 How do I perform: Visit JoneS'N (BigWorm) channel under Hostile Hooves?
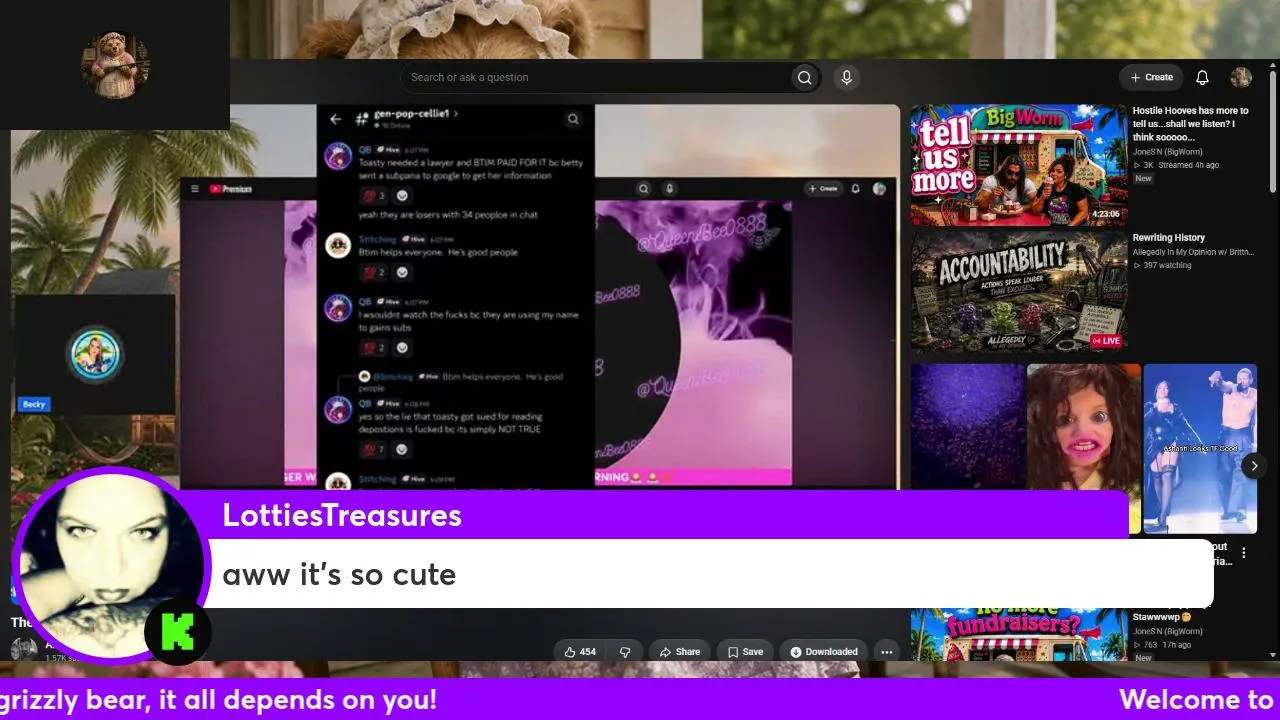tap(1167, 152)
